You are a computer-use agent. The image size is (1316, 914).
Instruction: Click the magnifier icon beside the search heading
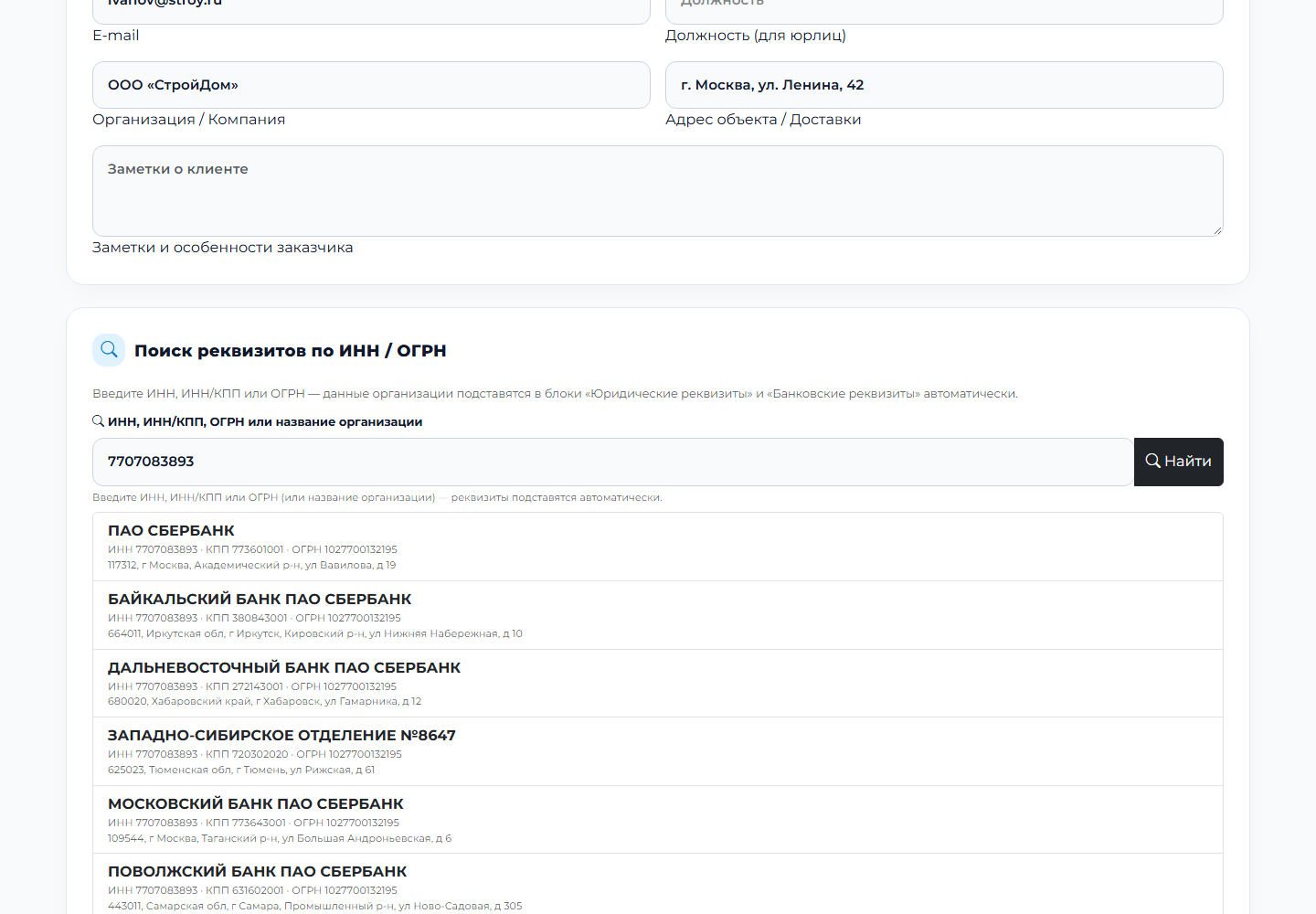point(109,350)
